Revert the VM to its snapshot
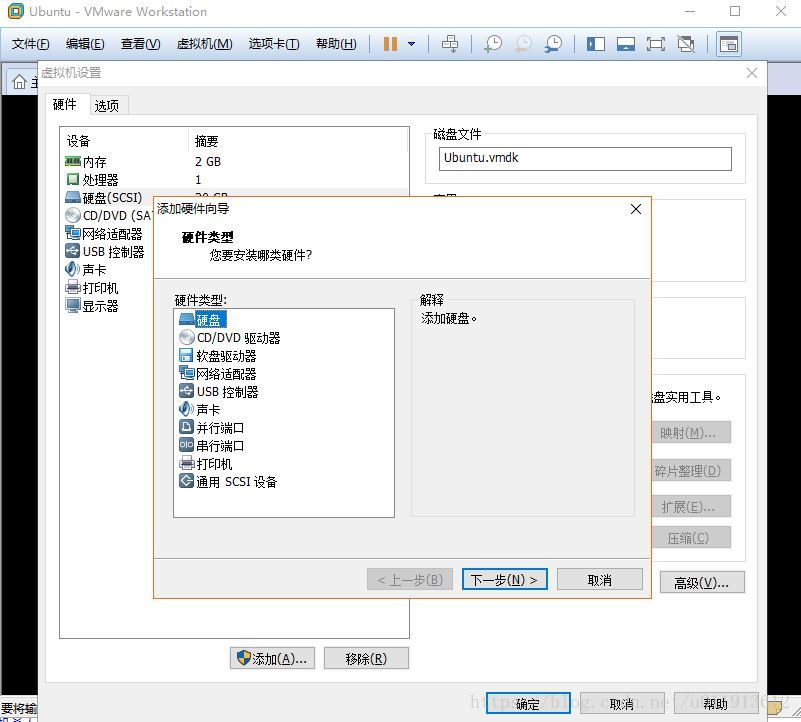The height and width of the screenshot is (722, 801). tap(521, 43)
